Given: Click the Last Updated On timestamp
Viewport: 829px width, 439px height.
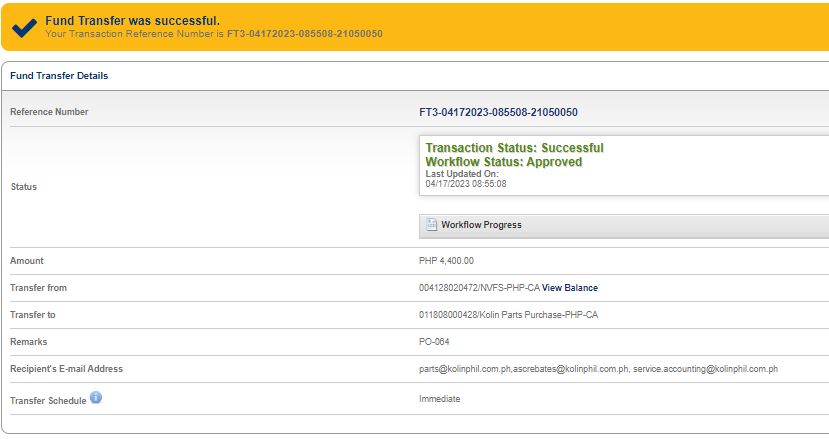Looking at the screenshot, I should tap(465, 184).
